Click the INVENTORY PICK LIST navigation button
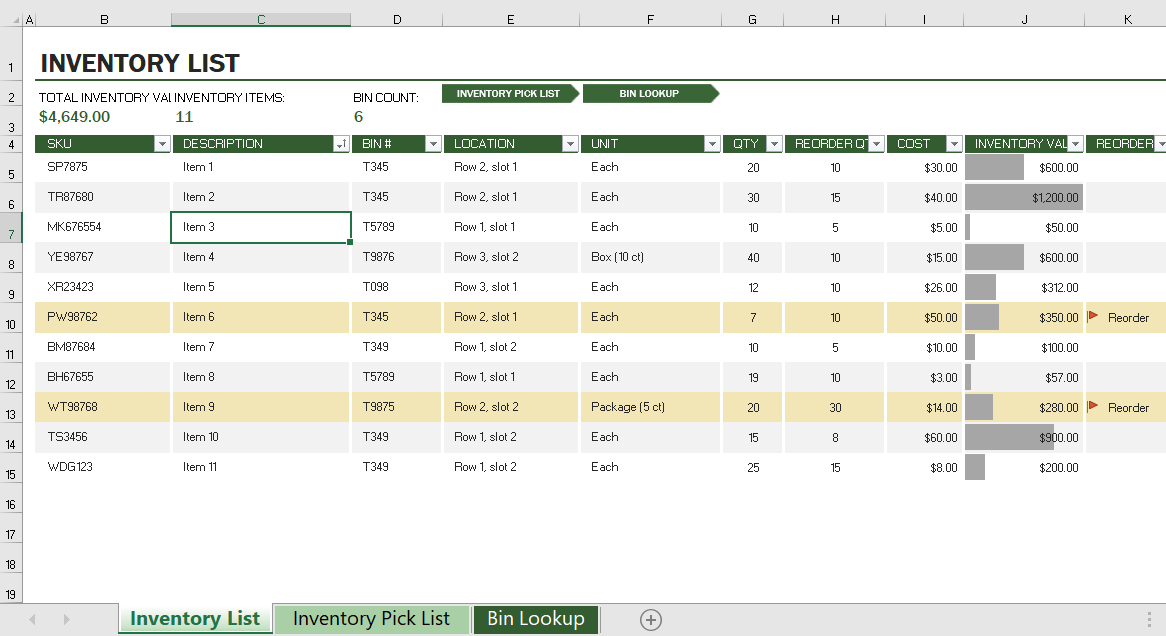 click(508, 93)
